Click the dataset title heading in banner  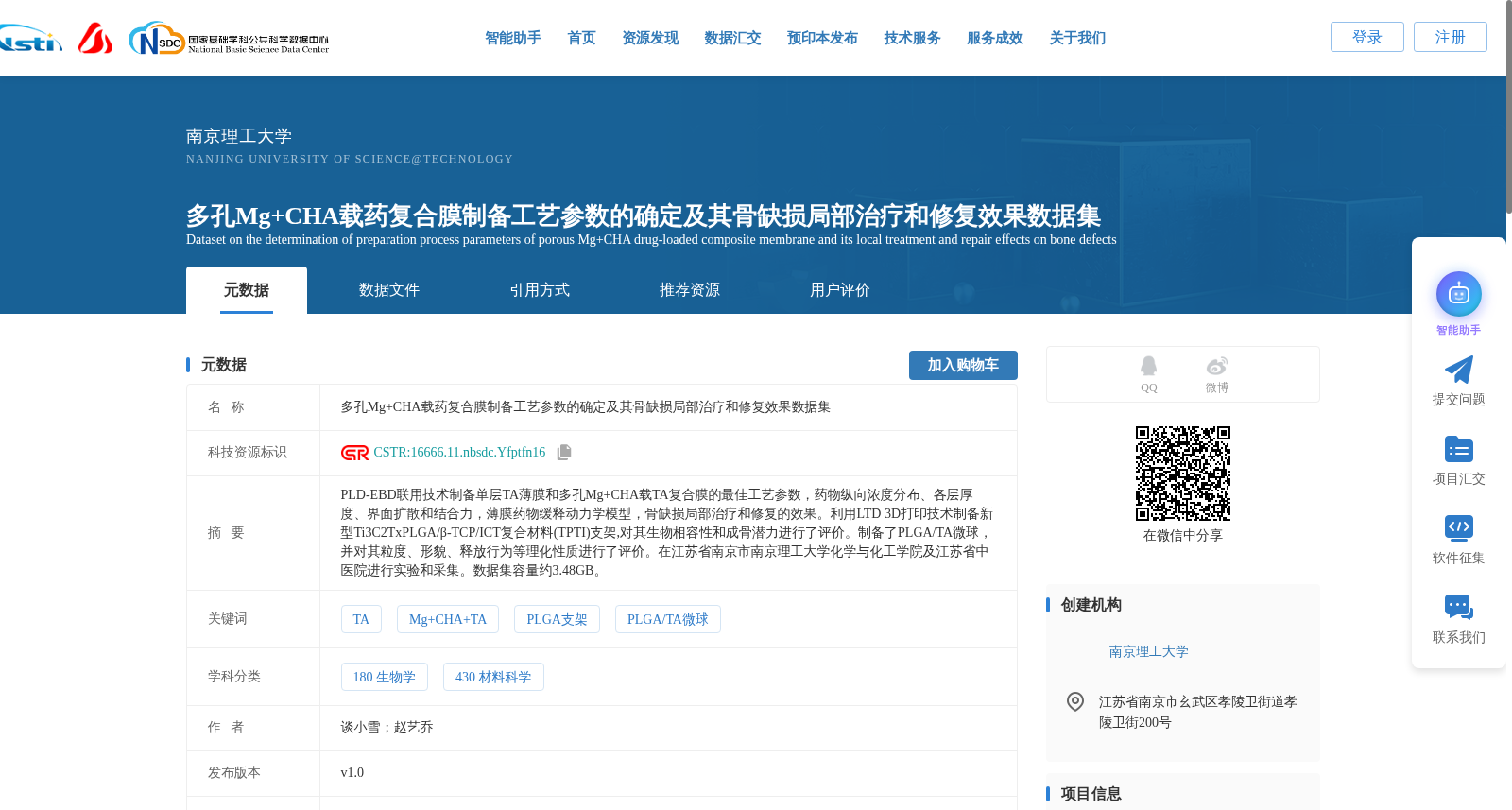[x=644, y=215]
